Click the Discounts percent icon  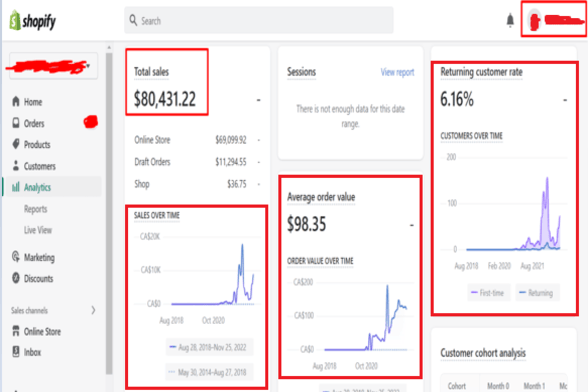[x=16, y=278]
